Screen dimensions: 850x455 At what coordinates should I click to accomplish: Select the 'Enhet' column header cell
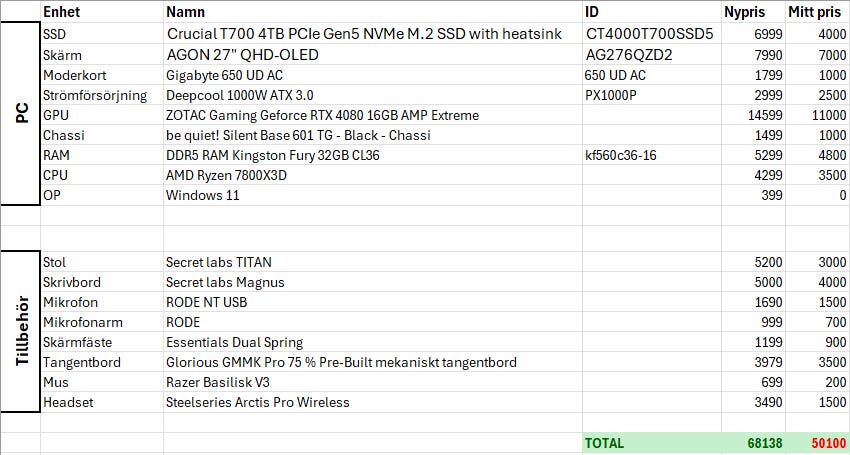click(102, 11)
